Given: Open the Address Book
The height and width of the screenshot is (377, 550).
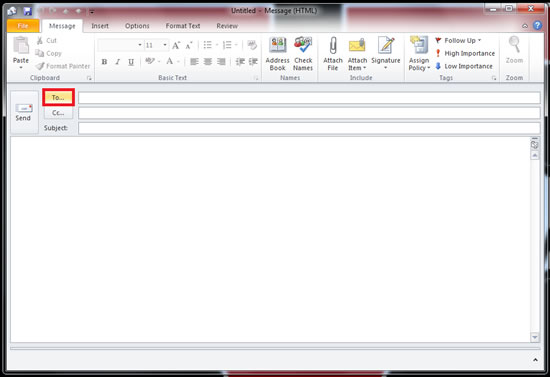Looking at the screenshot, I should pyautogui.click(x=277, y=54).
